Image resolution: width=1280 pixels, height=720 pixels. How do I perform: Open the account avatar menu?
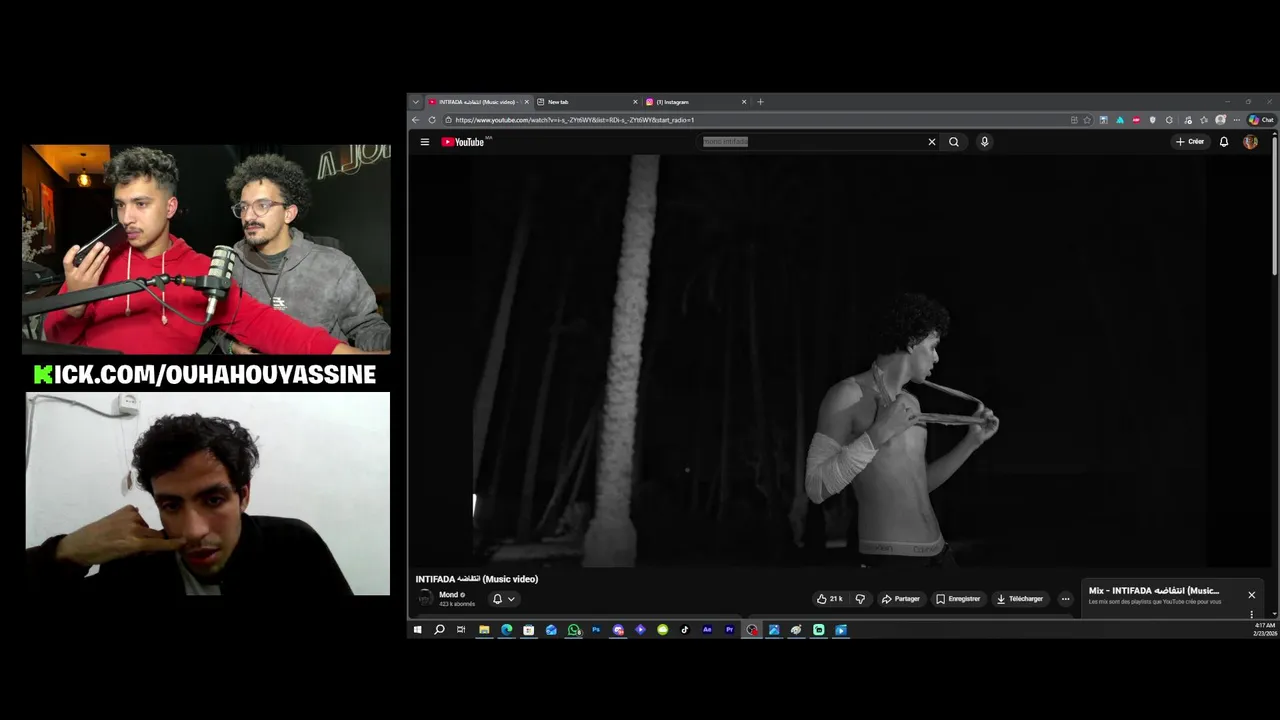(x=1250, y=142)
